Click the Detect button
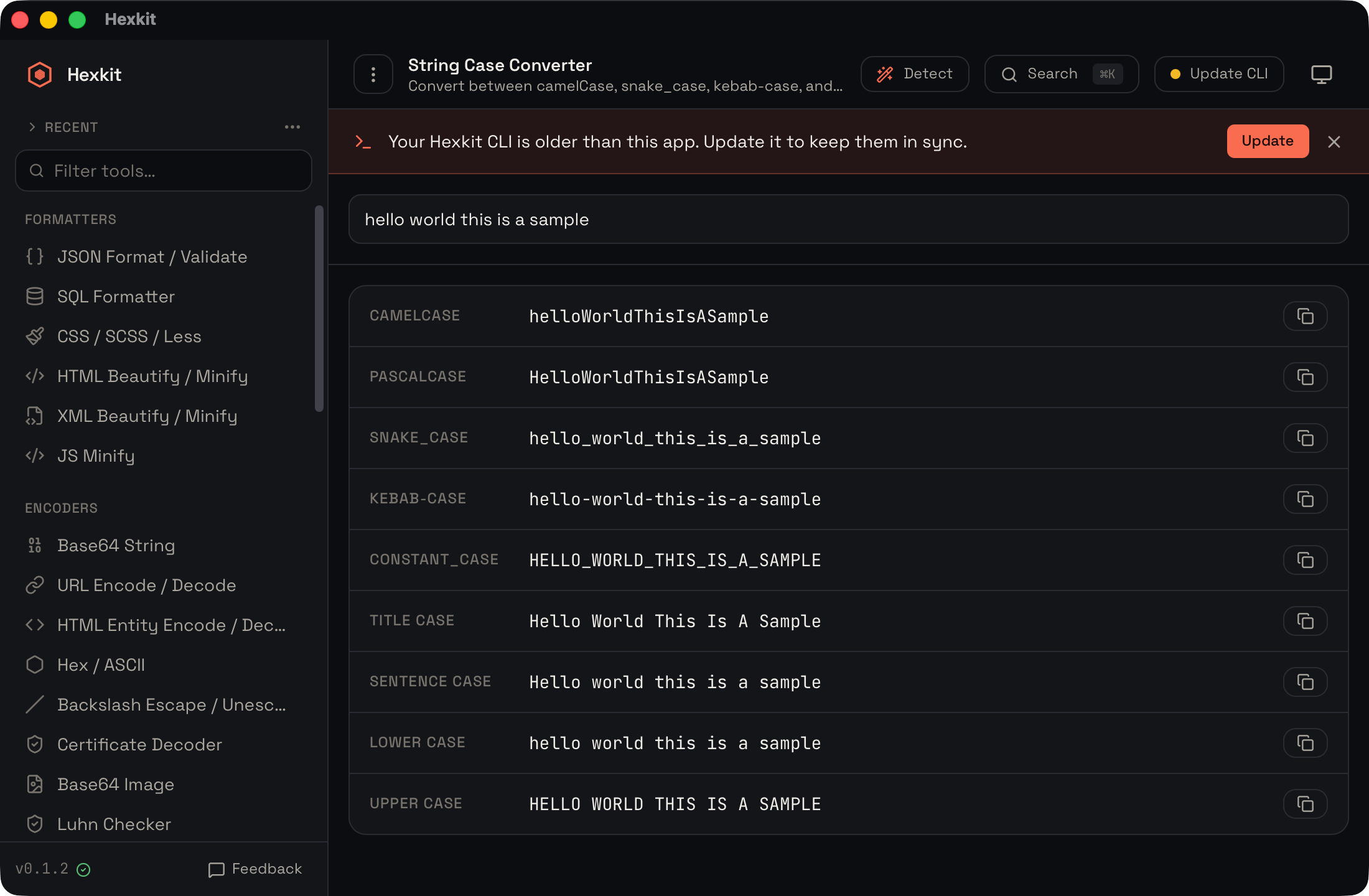The width and height of the screenshot is (1369, 896). pos(915,74)
